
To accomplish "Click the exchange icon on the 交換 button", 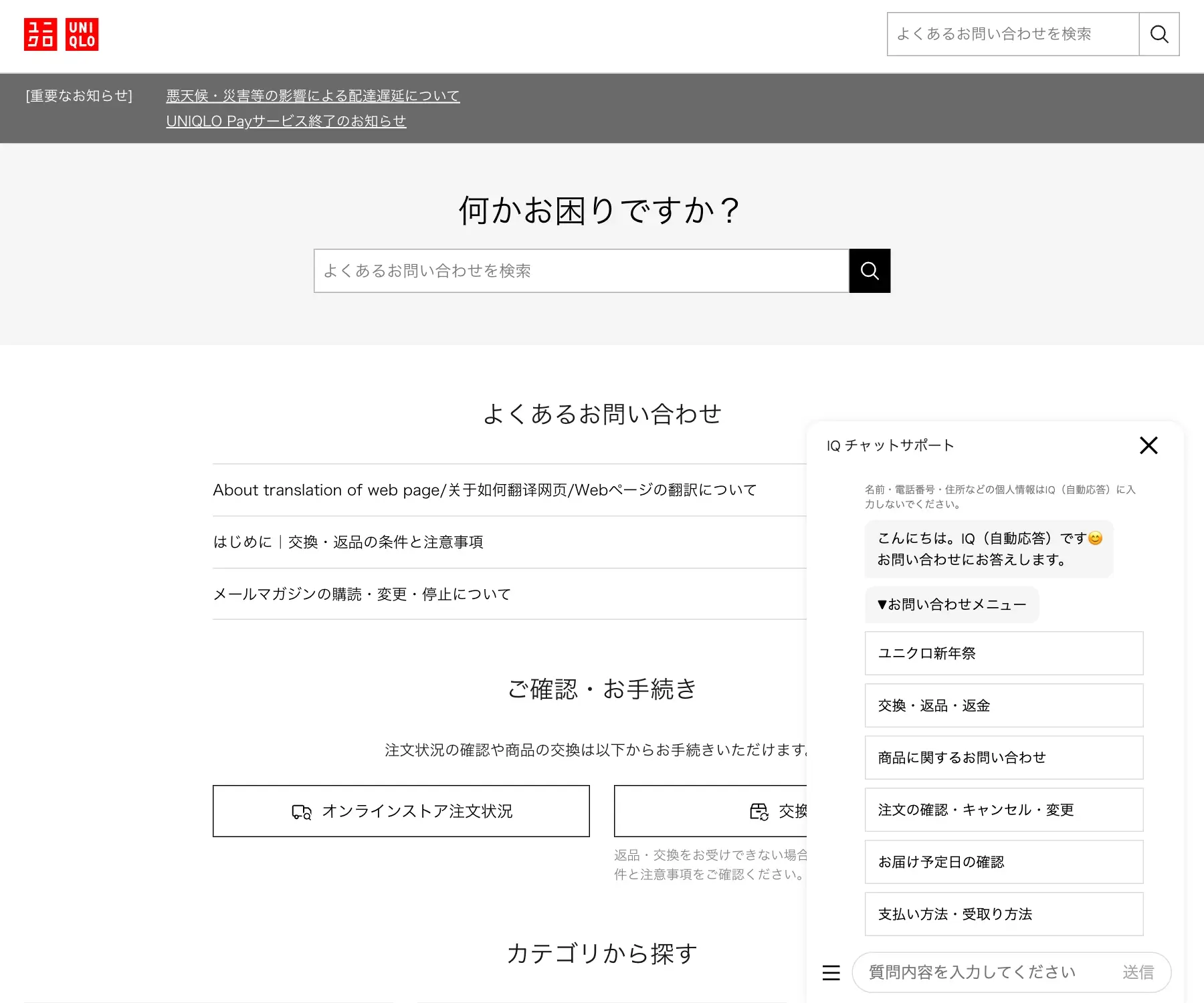I will tap(759, 812).
